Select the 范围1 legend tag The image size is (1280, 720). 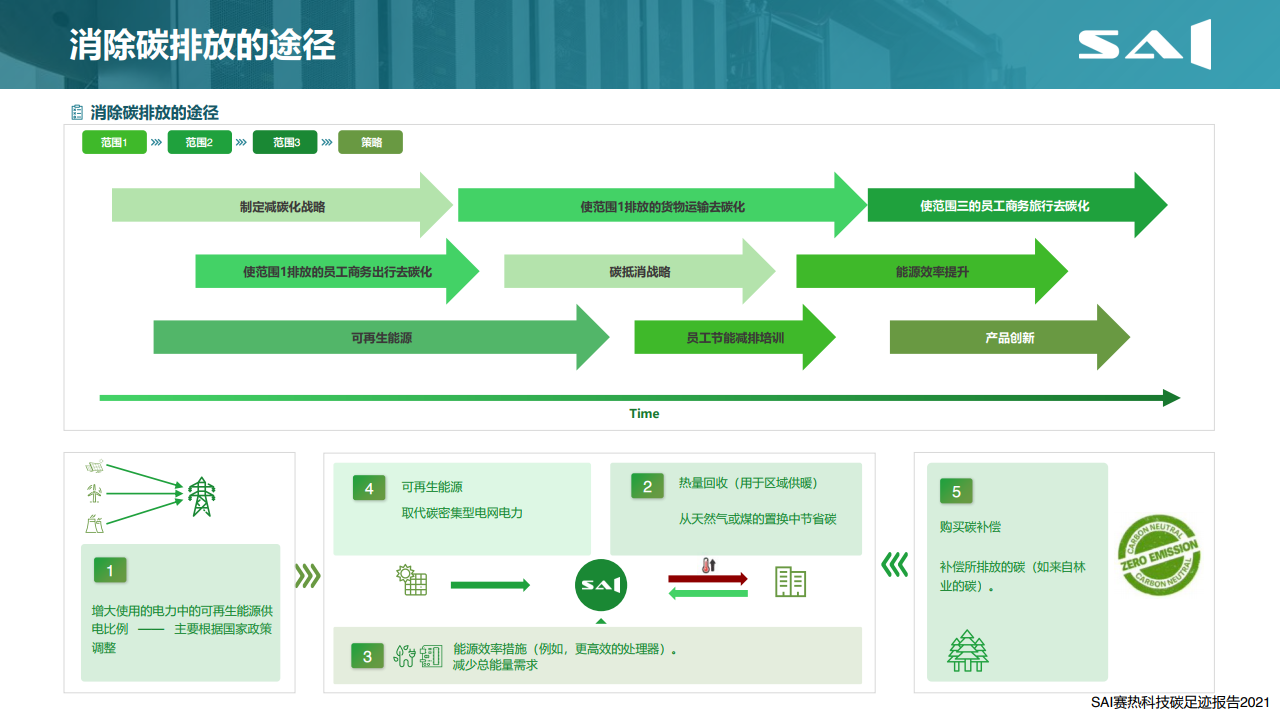pos(114,142)
